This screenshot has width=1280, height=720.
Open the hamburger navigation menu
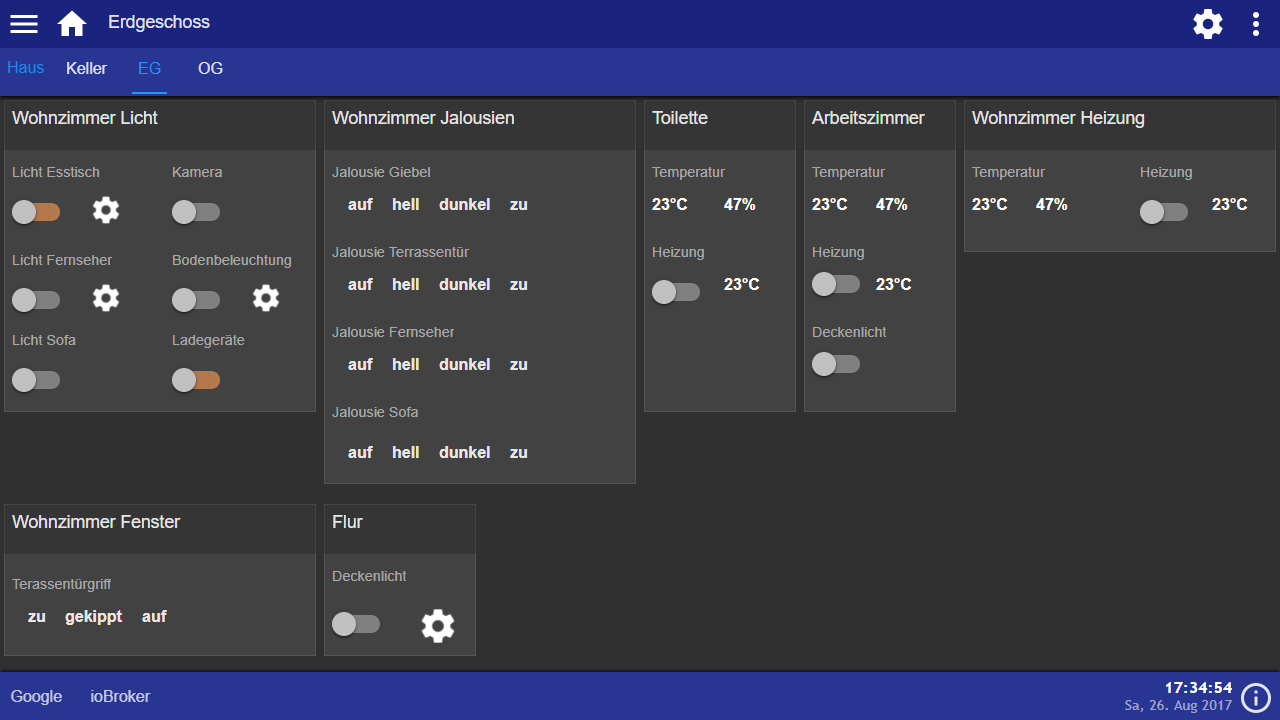(x=24, y=24)
